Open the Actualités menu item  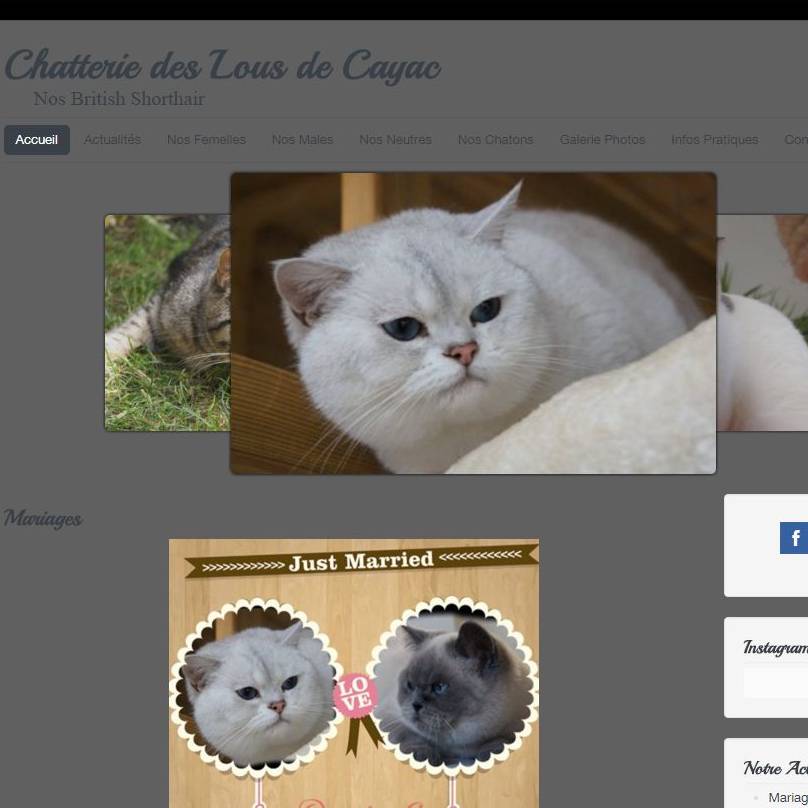[112, 140]
